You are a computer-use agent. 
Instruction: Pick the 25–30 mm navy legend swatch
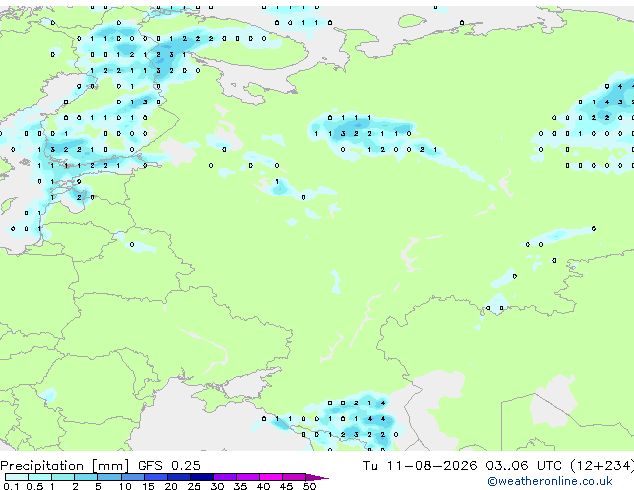click(202, 477)
